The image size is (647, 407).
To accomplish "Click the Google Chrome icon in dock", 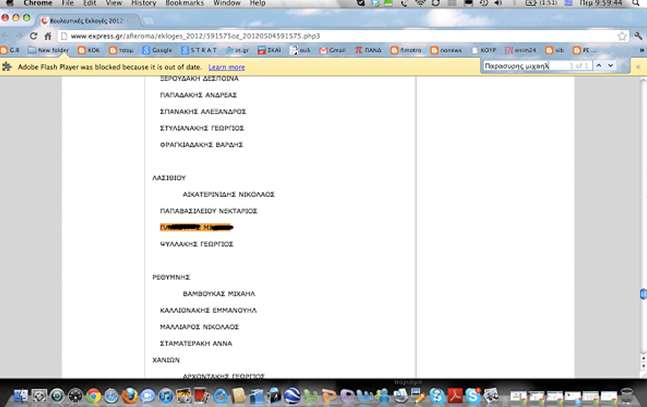I will tap(94, 396).
